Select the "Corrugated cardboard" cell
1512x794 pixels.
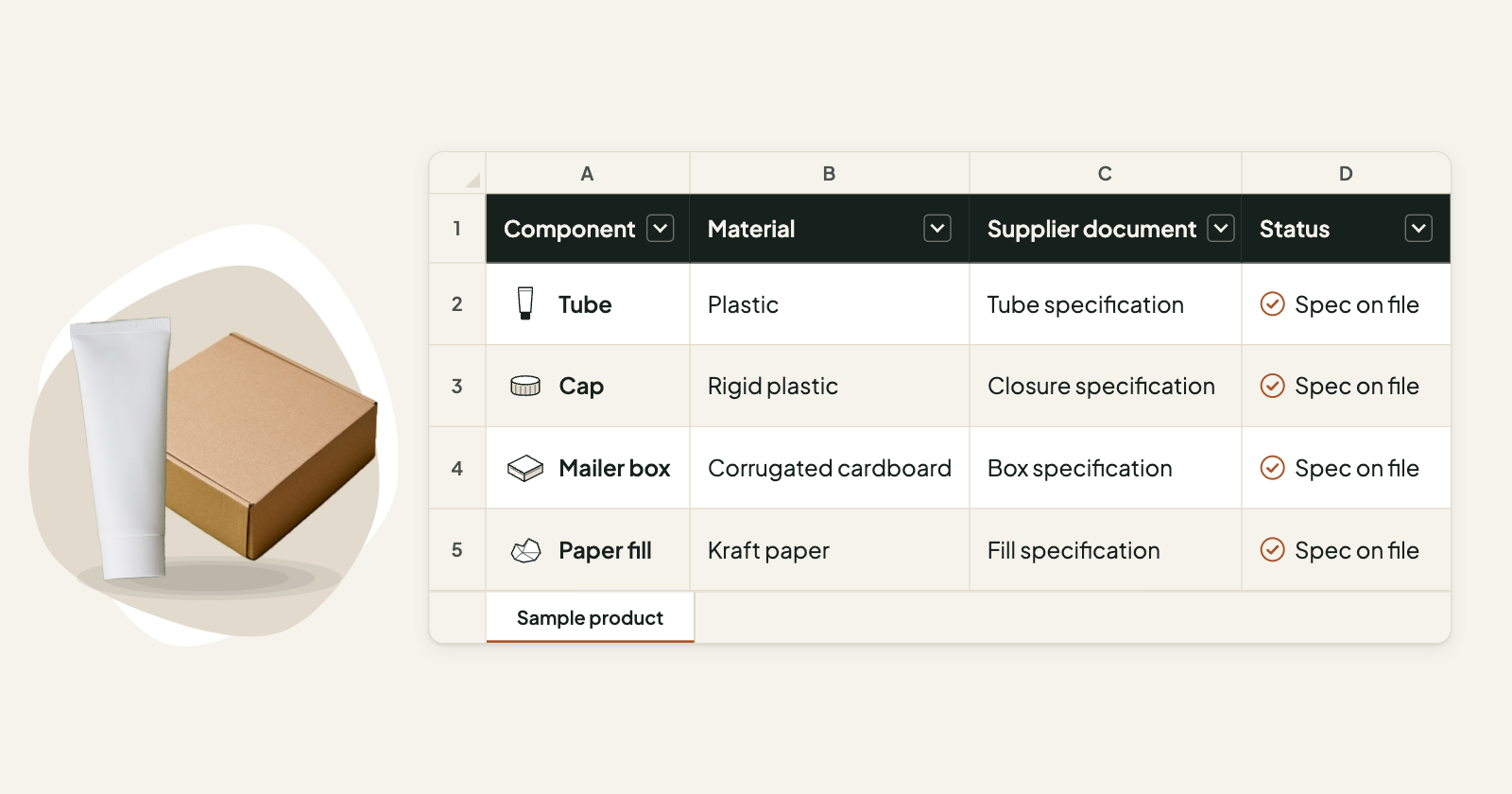tap(830, 468)
